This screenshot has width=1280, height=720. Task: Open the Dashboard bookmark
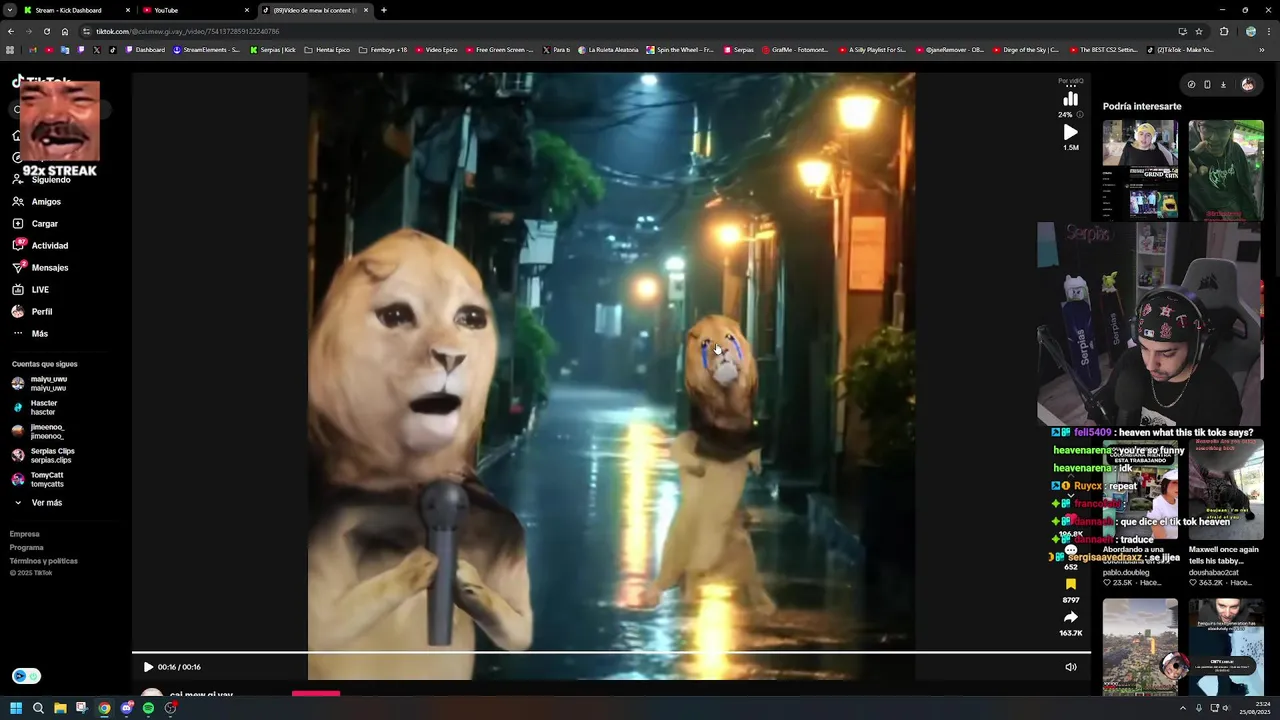[x=145, y=50]
